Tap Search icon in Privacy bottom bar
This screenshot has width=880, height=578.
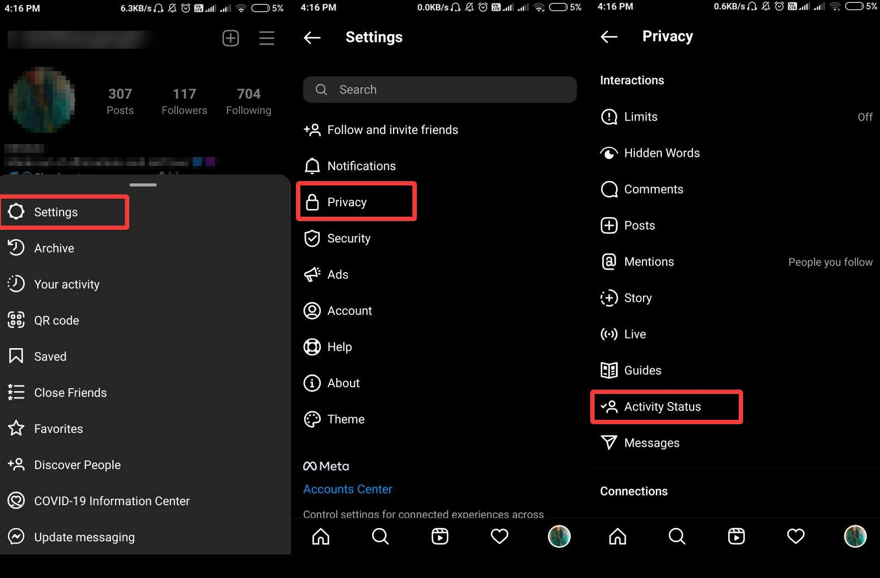tap(677, 536)
